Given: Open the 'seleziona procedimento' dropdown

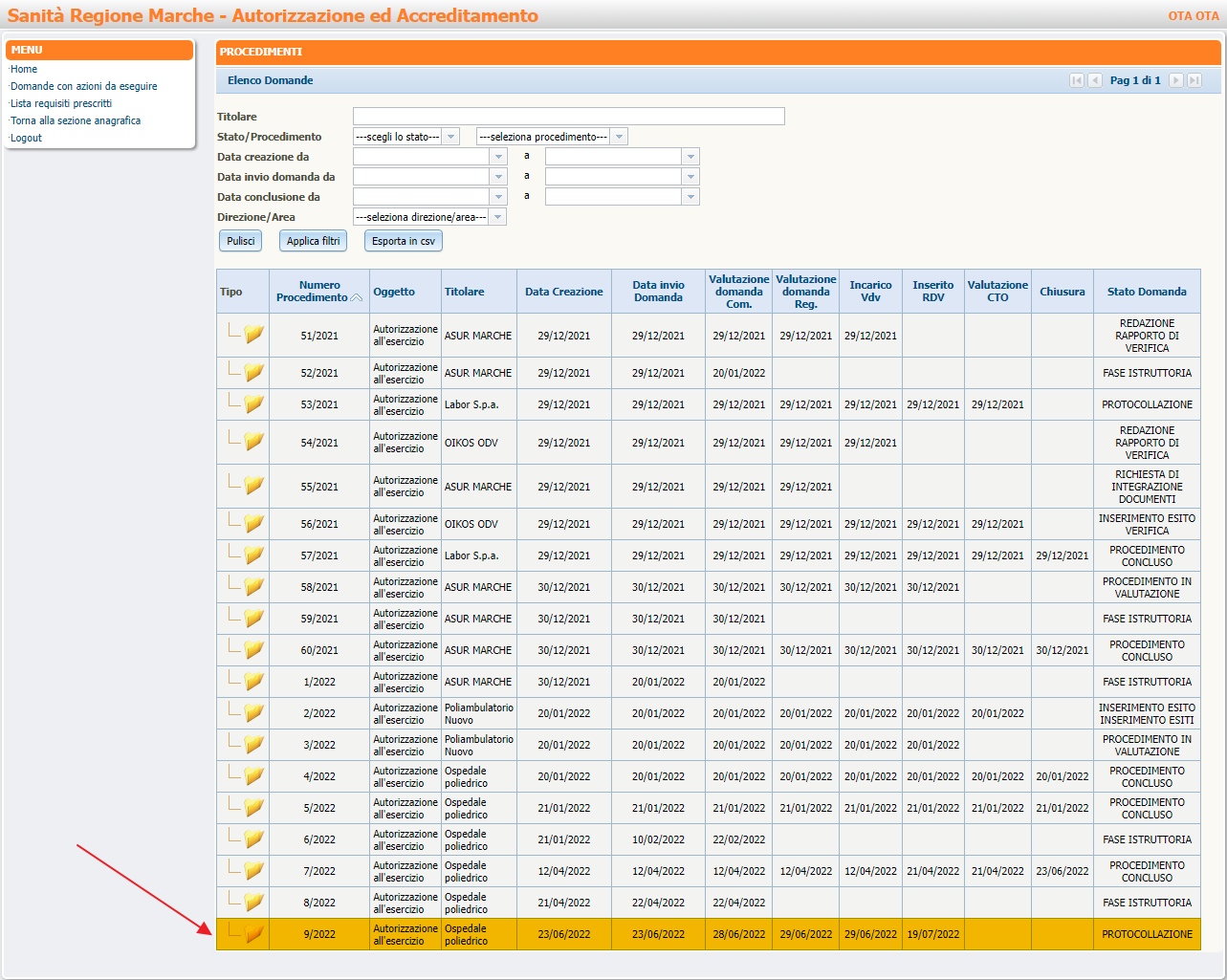Looking at the screenshot, I should (620, 137).
